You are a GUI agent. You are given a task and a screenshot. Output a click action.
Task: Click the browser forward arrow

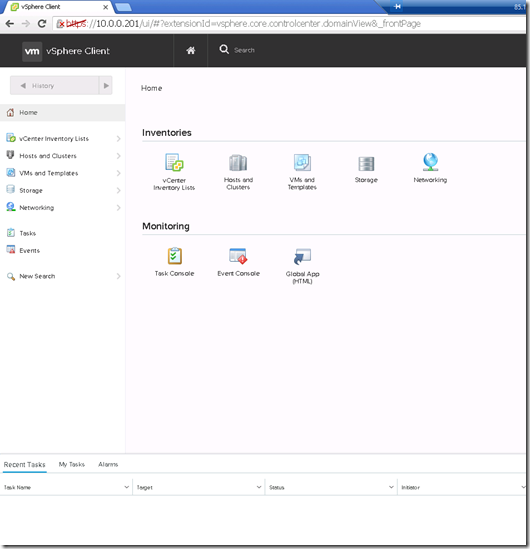click(26, 23)
